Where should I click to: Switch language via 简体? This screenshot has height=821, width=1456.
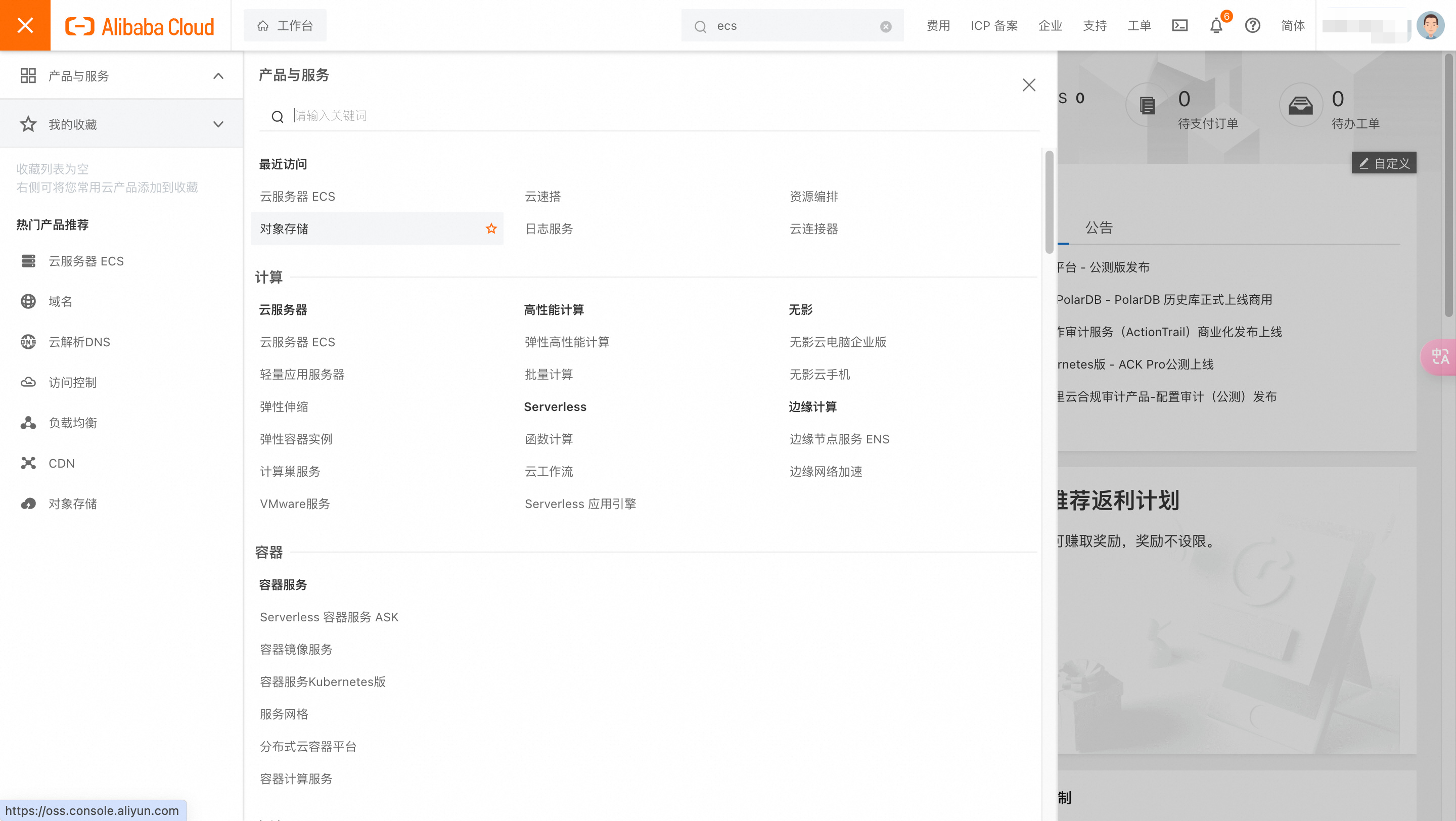[x=1293, y=25]
